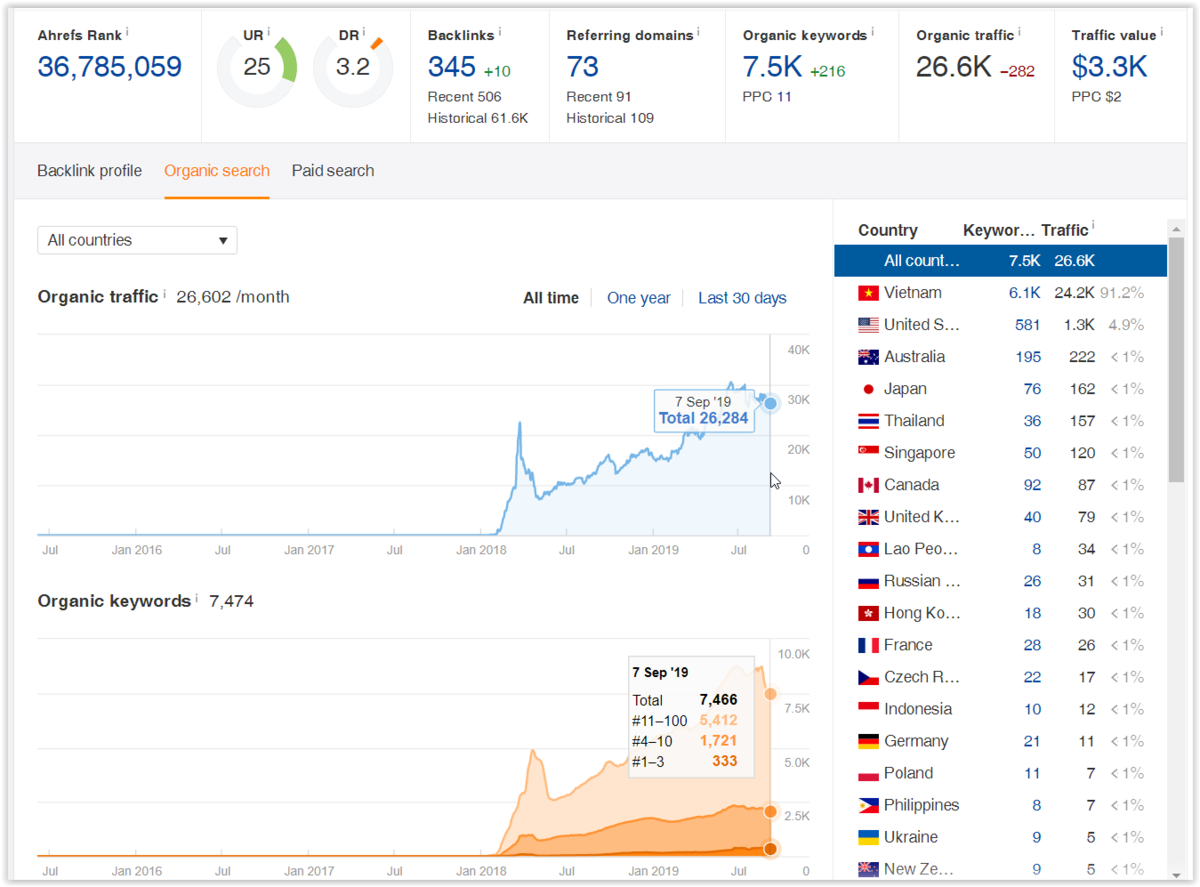Screen dimensions: 1200x887
Task: Select the highlighted All countries table row
Action: (1001, 261)
